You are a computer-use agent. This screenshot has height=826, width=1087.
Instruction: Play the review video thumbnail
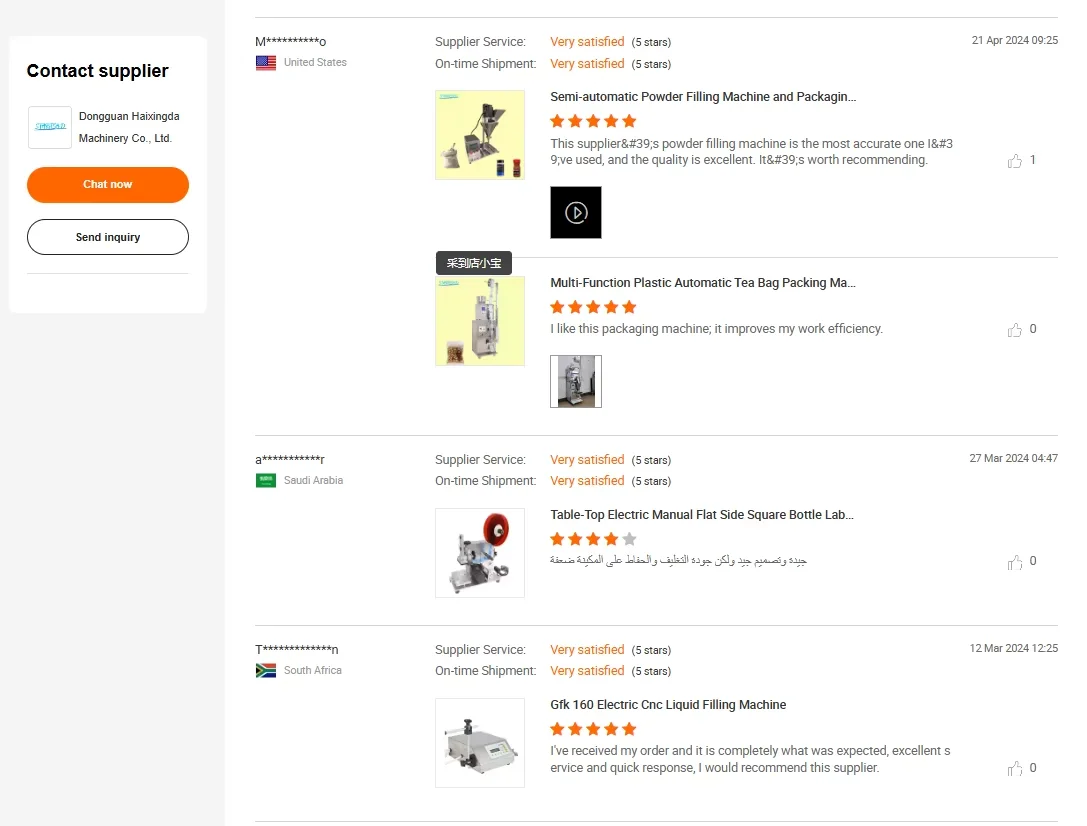(576, 212)
